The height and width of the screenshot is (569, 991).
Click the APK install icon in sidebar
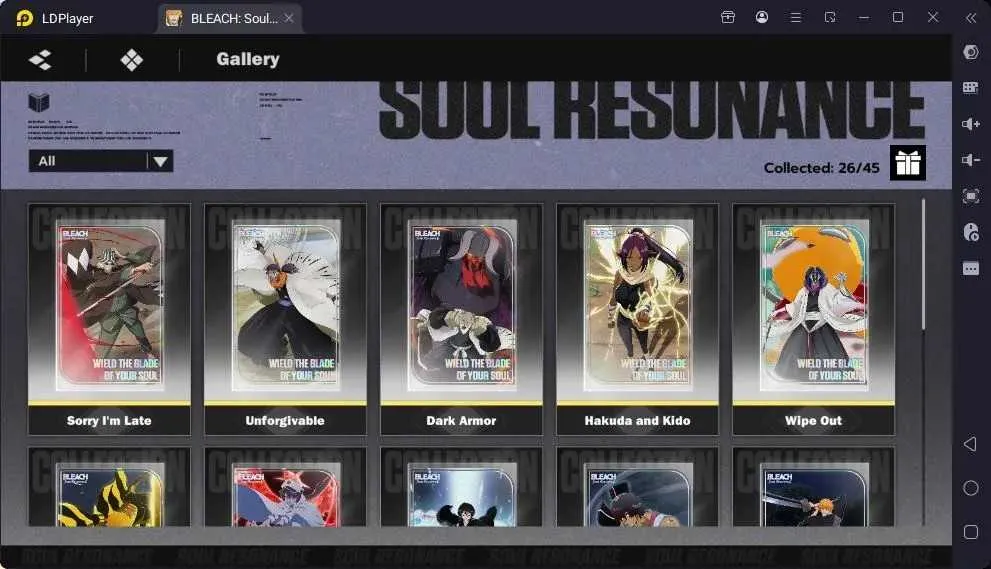971,232
